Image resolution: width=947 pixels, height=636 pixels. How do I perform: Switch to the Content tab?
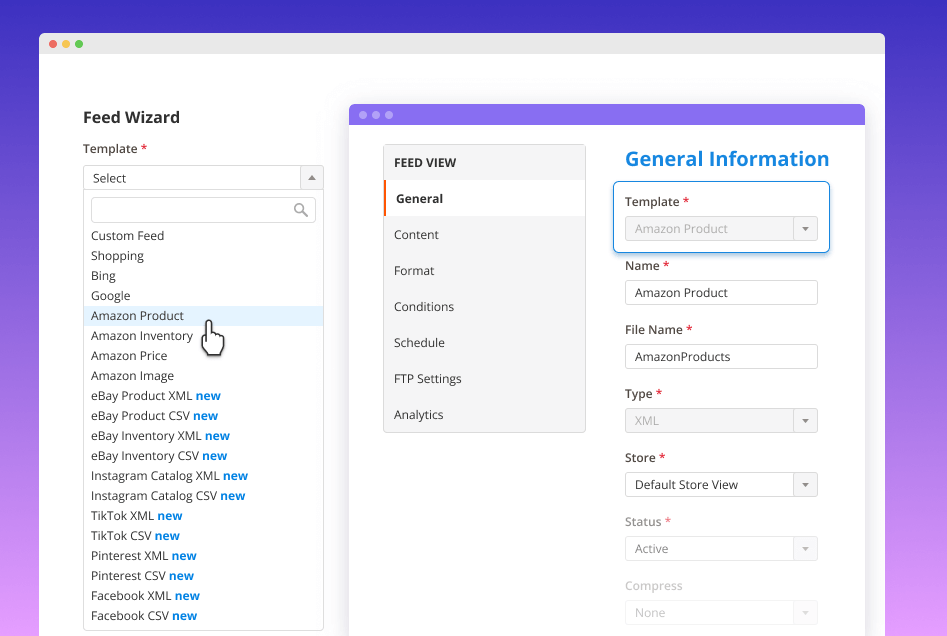[x=416, y=234]
